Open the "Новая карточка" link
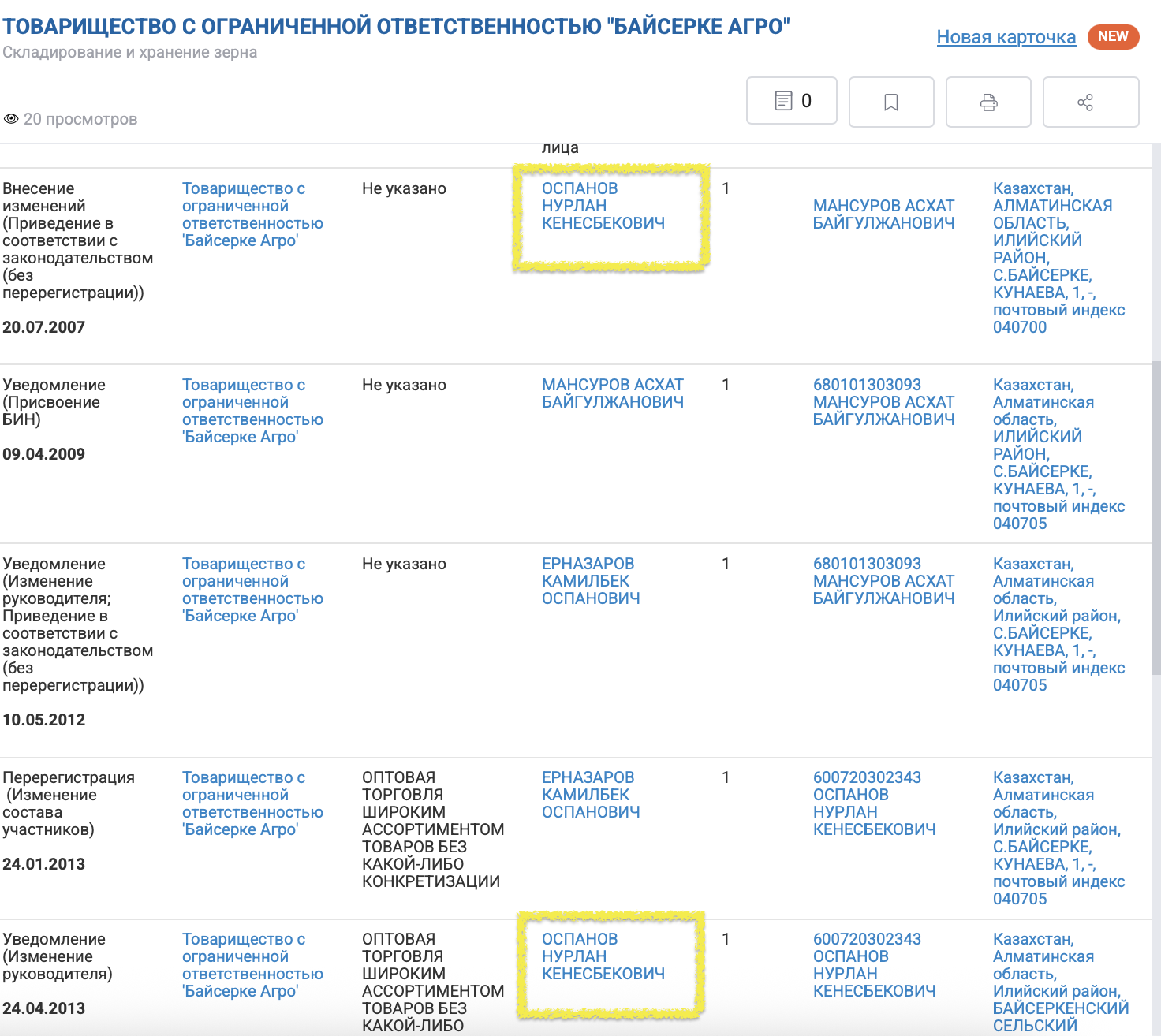This screenshot has height=1036, width=1161. click(1006, 37)
